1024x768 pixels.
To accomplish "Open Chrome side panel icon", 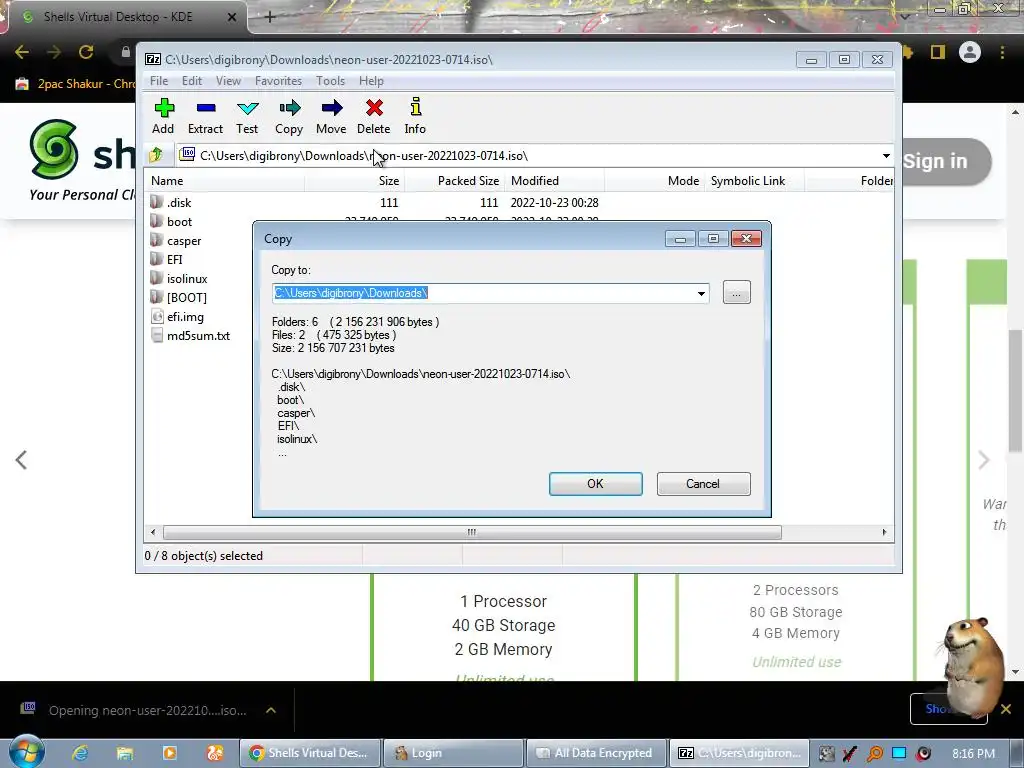I will 938,52.
